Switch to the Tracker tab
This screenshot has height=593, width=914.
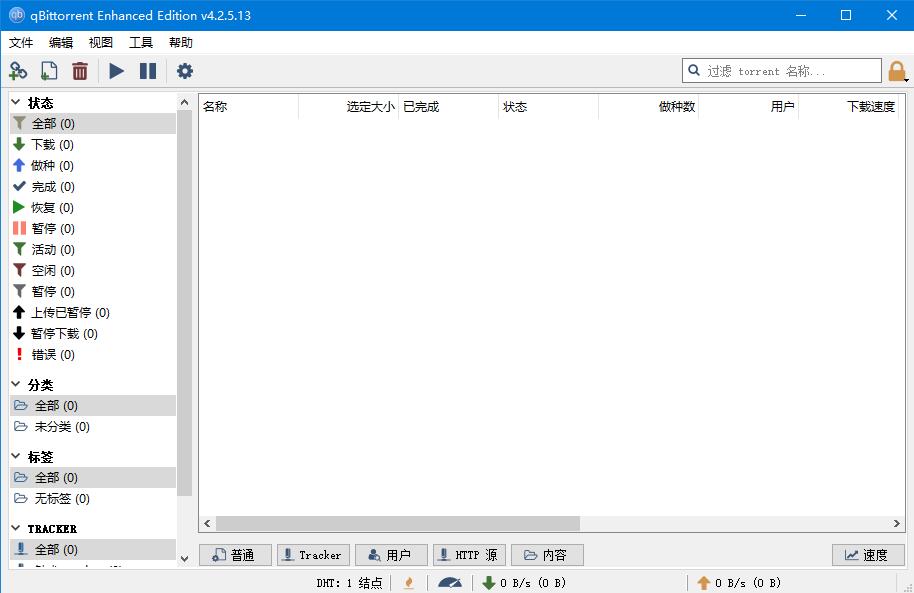[312, 554]
